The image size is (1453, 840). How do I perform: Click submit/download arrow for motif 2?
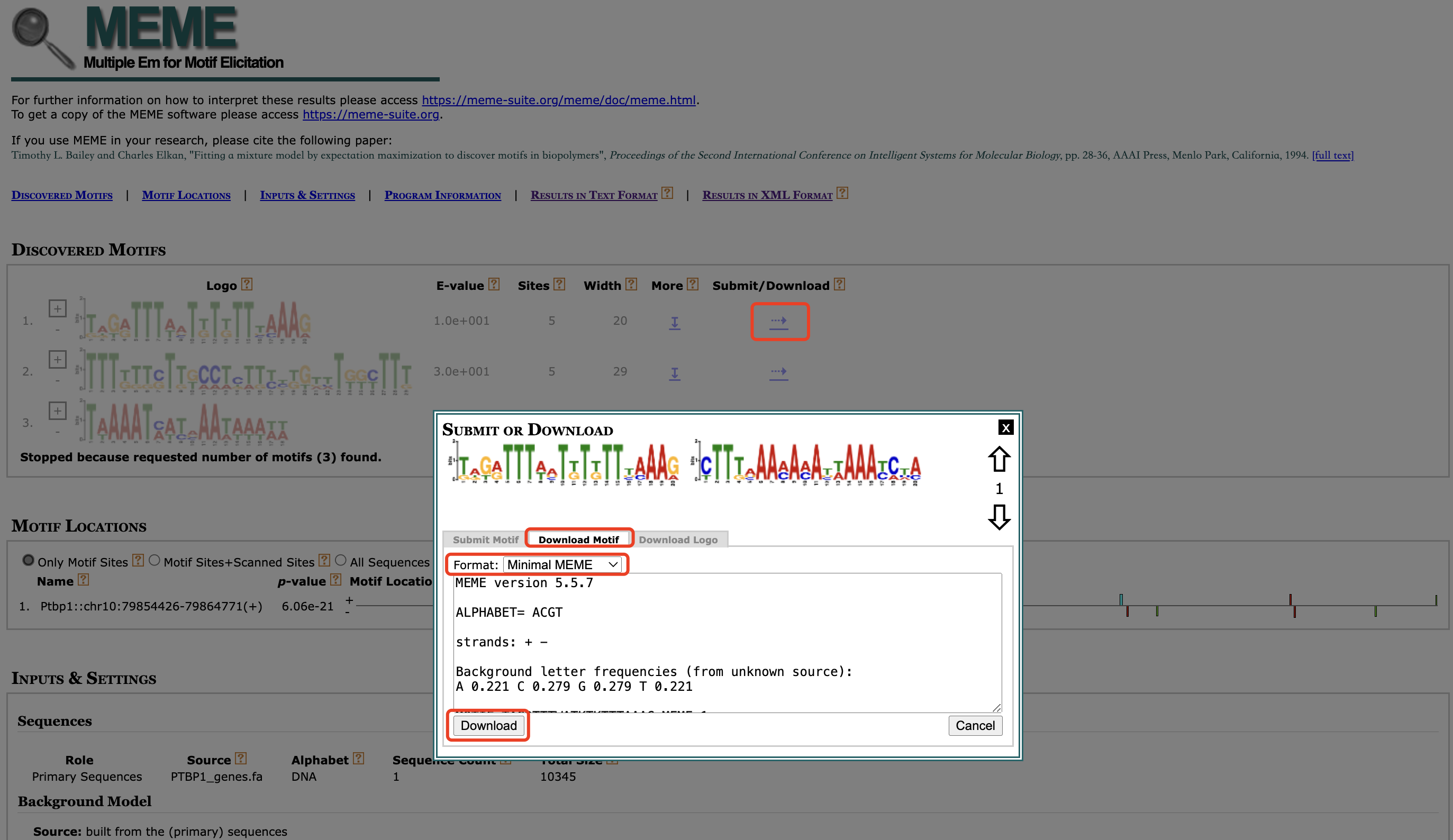(778, 372)
